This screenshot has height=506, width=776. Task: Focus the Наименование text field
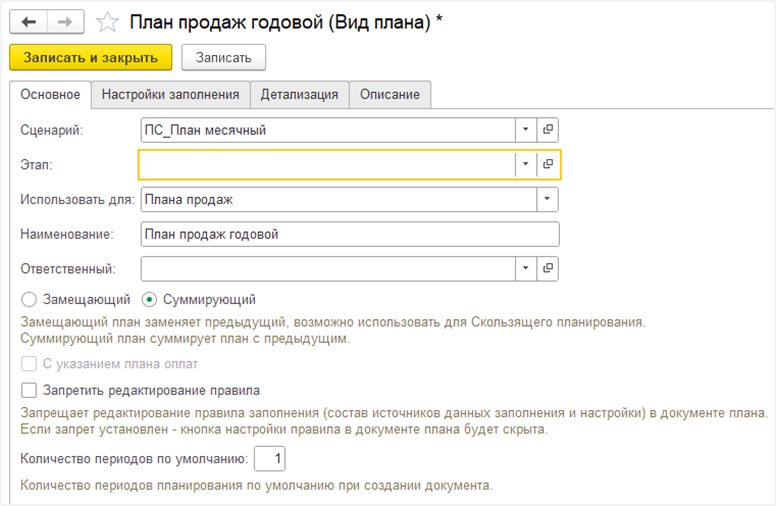pyautogui.click(x=350, y=234)
